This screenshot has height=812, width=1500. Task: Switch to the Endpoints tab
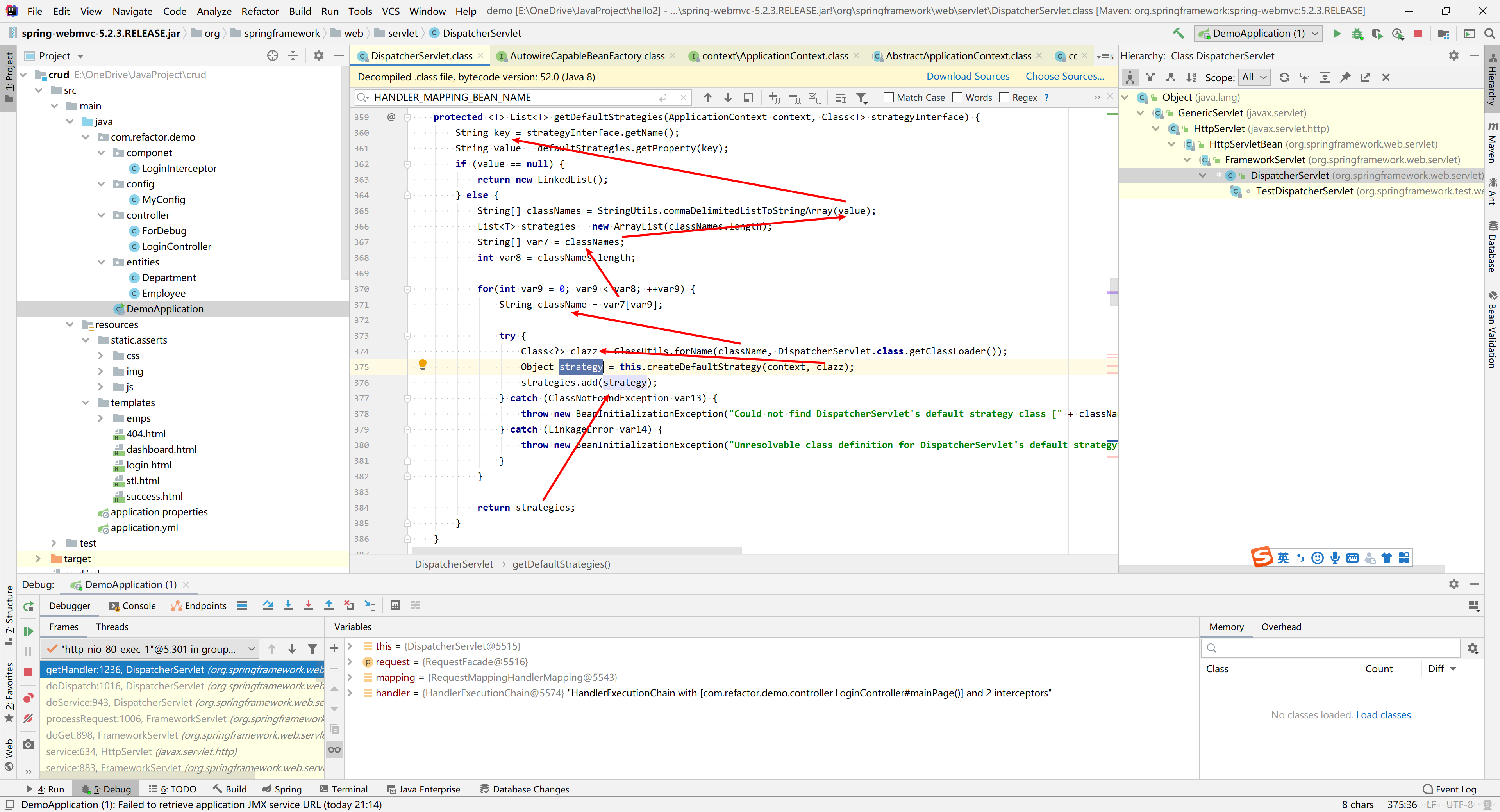[x=205, y=605]
